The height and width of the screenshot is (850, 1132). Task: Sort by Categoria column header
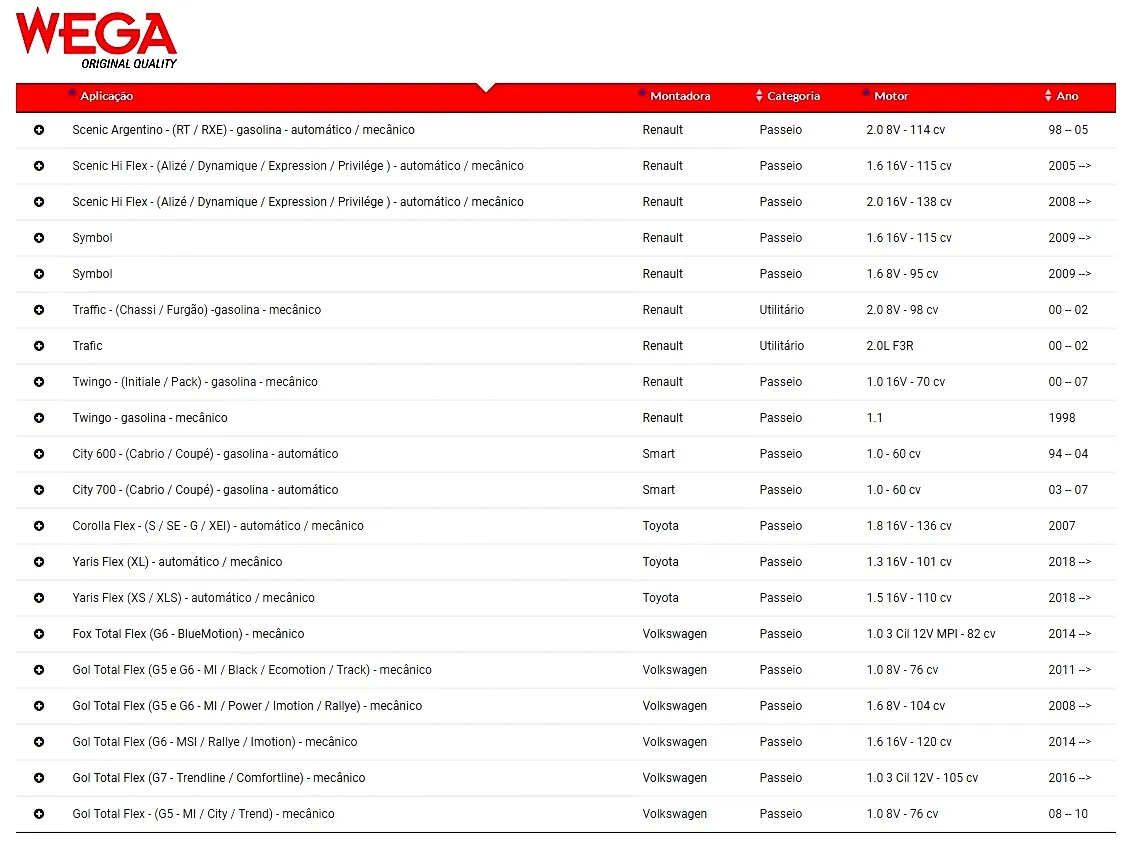click(x=793, y=97)
